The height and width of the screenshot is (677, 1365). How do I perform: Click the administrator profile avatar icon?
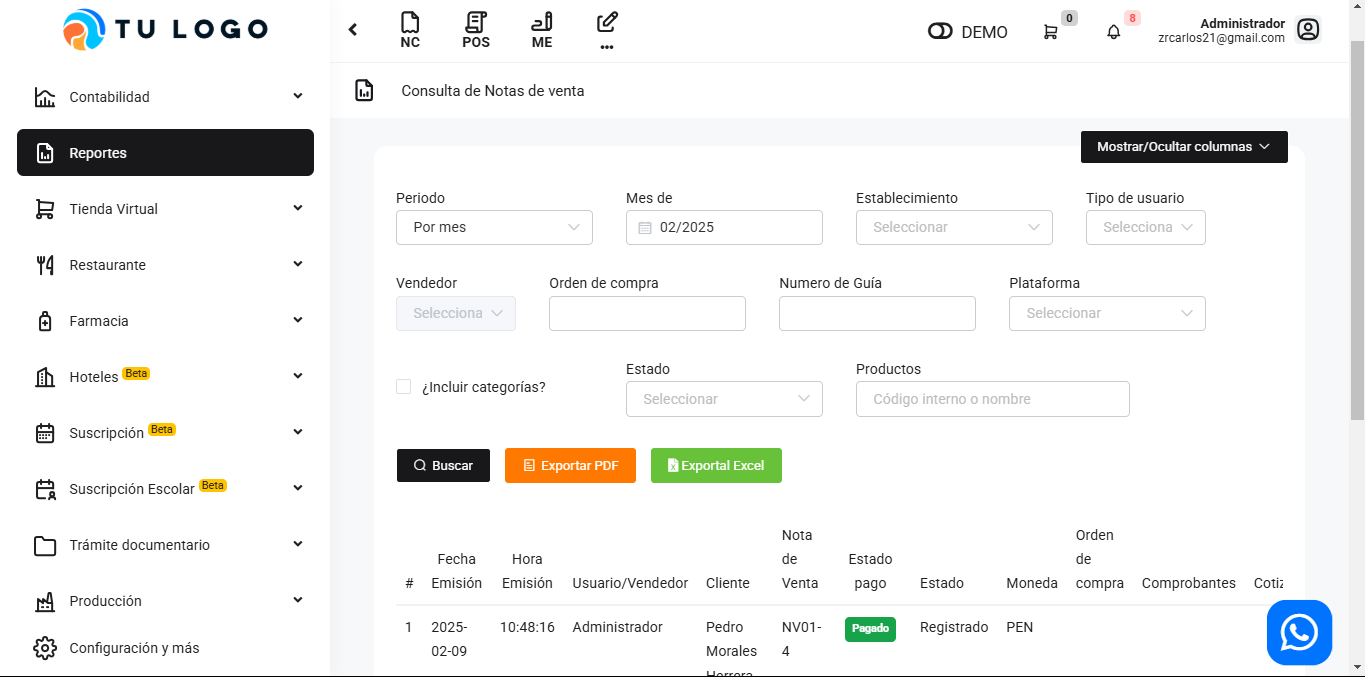[1307, 30]
